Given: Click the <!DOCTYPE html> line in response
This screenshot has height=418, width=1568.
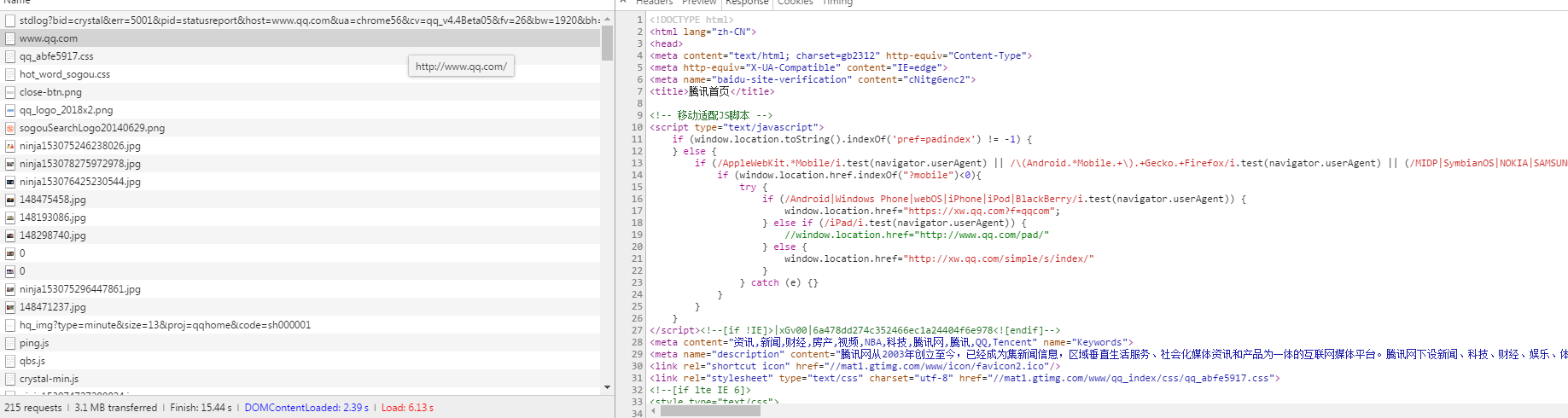Looking at the screenshot, I should (691, 20).
